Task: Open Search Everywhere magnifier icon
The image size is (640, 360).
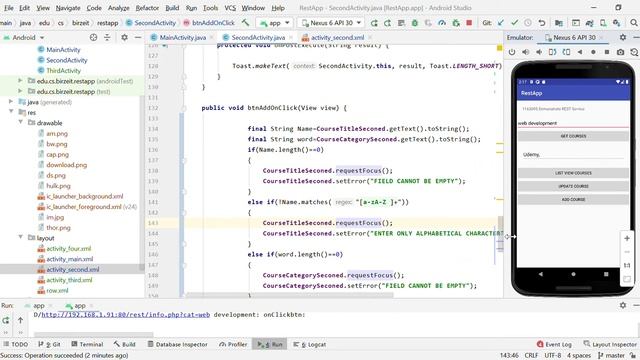Action: coord(634,23)
